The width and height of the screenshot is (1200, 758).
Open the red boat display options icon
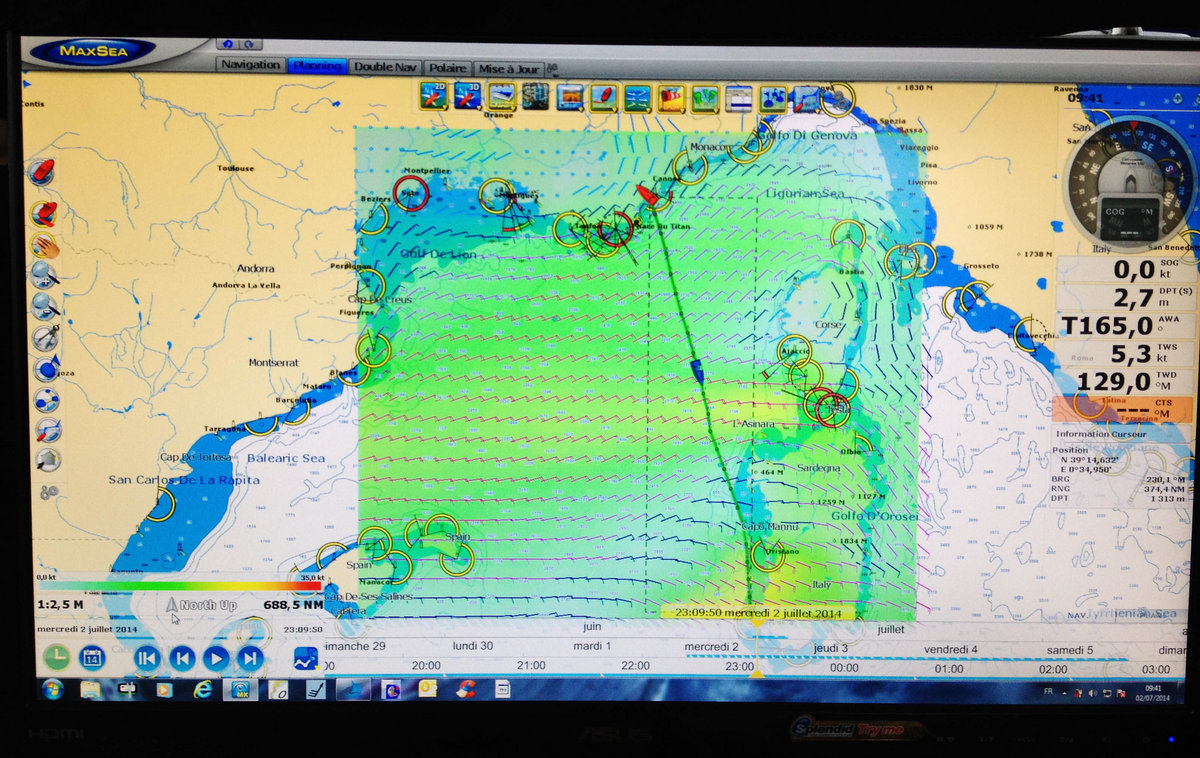(x=603, y=96)
